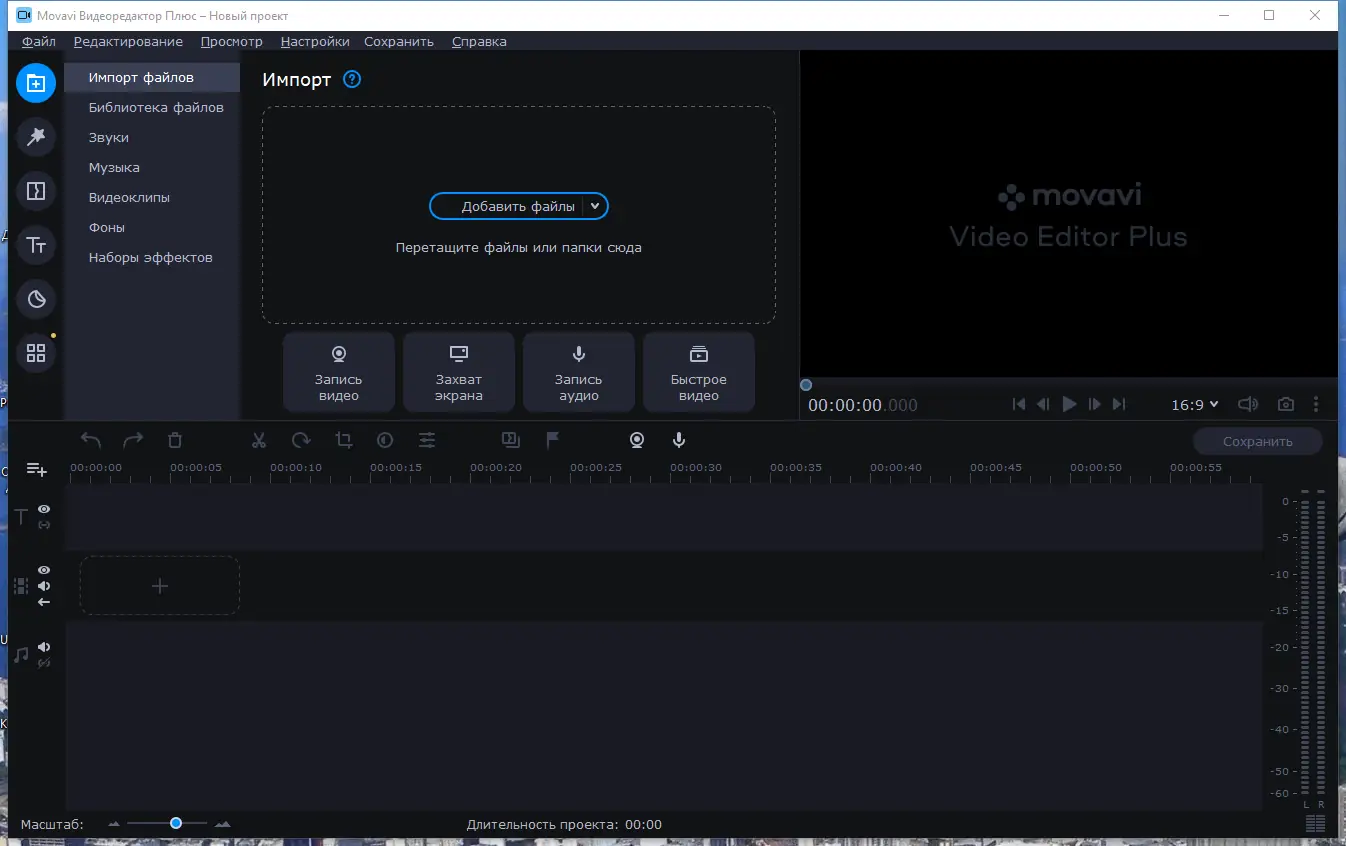The width and height of the screenshot is (1346, 846).
Task: Mute the audio track speaker
Action: (44, 647)
